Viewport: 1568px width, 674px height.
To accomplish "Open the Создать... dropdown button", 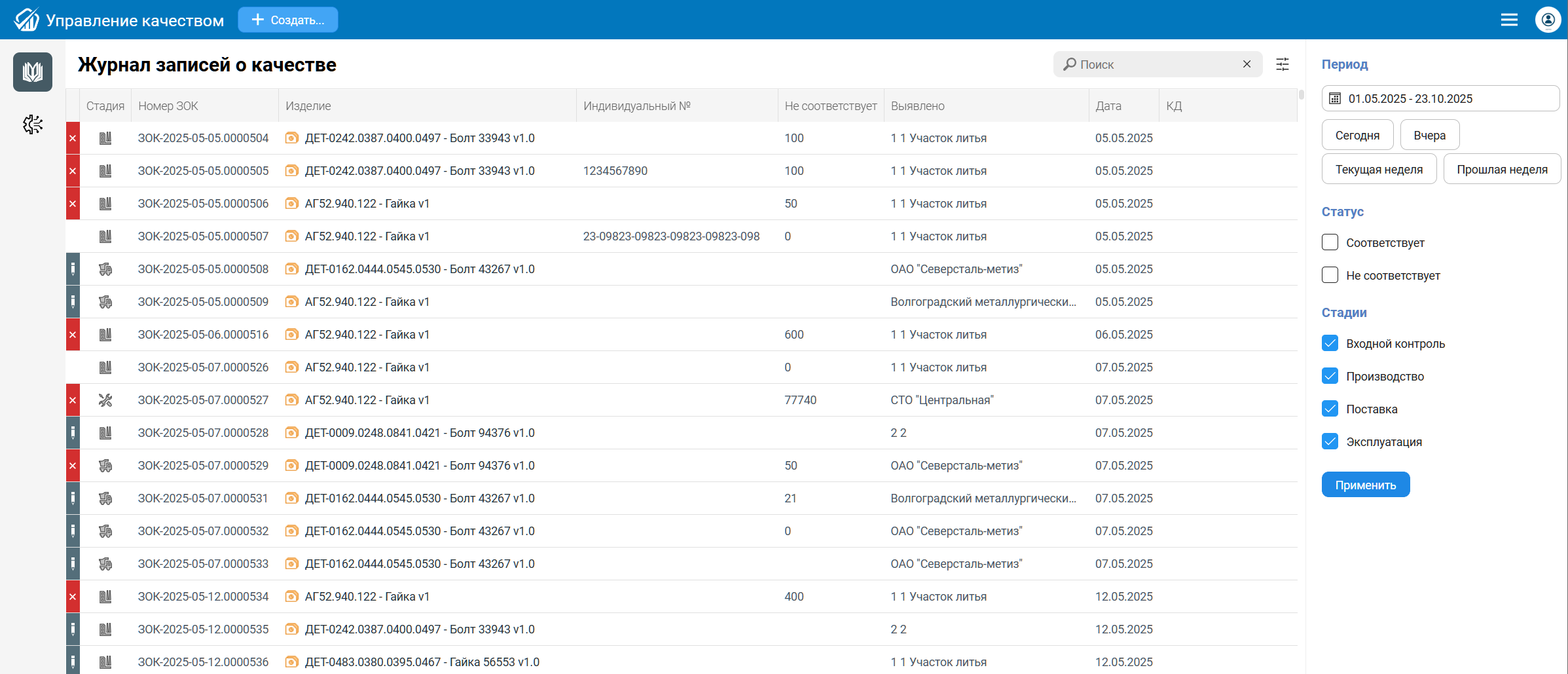I will (288, 20).
